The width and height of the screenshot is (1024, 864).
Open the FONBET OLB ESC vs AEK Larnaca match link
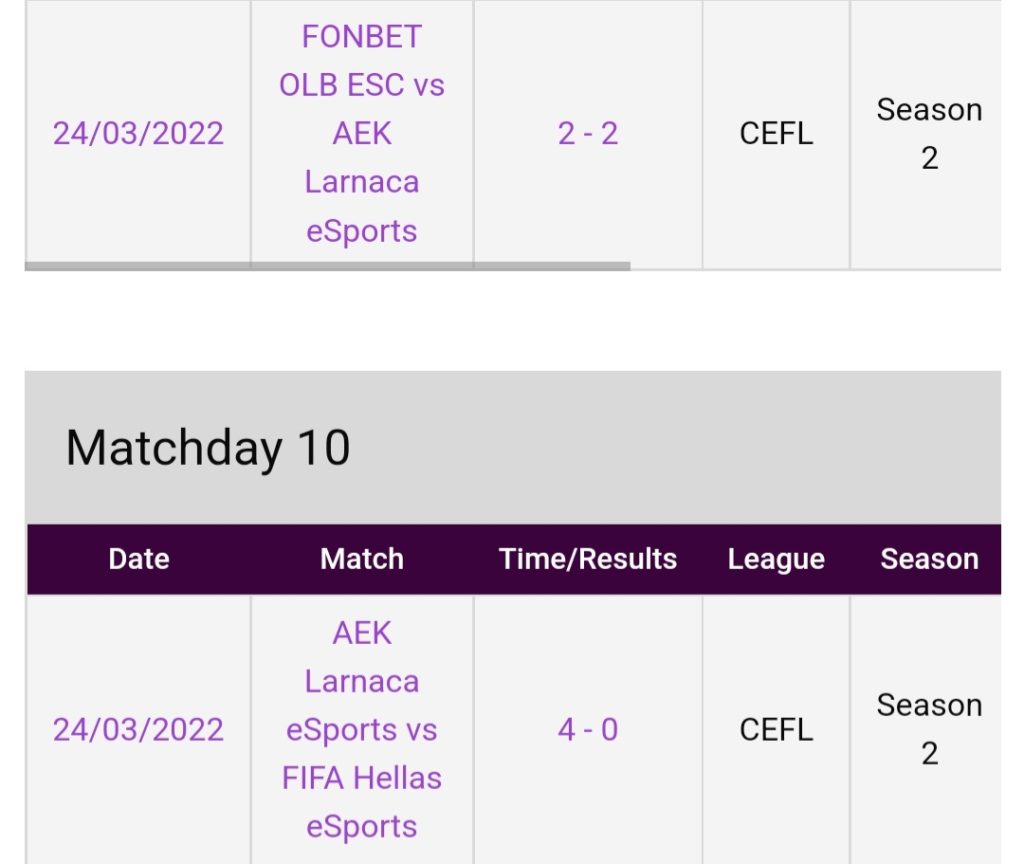pyautogui.click(x=362, y=133)
